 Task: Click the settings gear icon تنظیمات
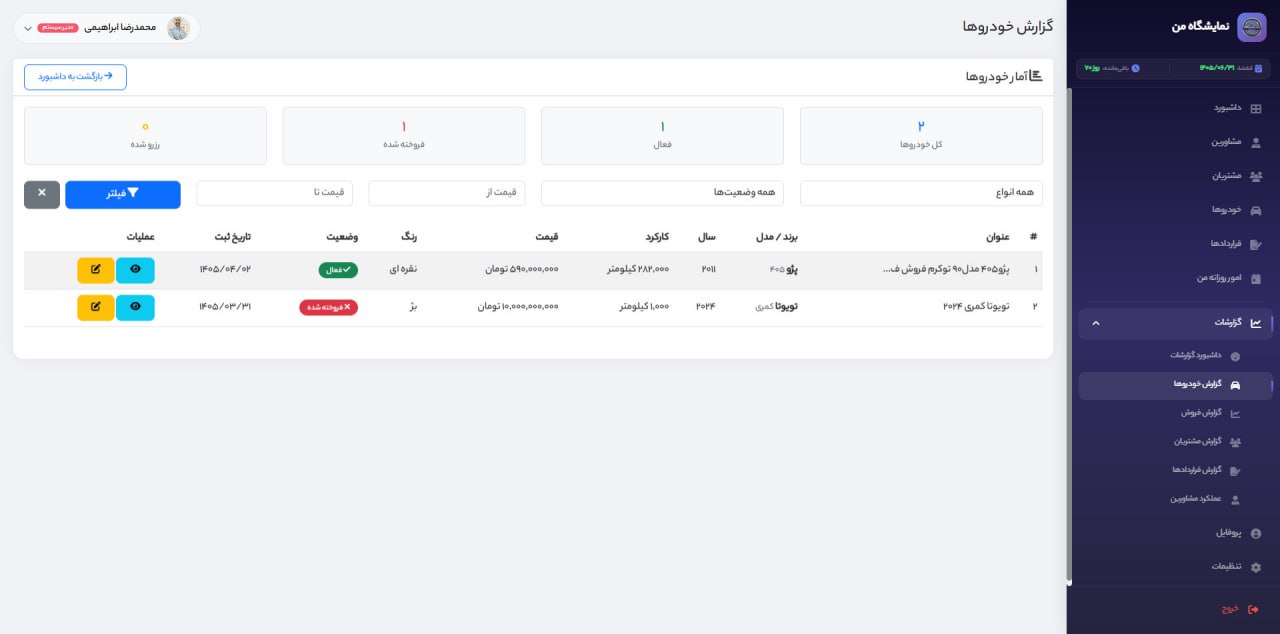tap(1256, 567)
